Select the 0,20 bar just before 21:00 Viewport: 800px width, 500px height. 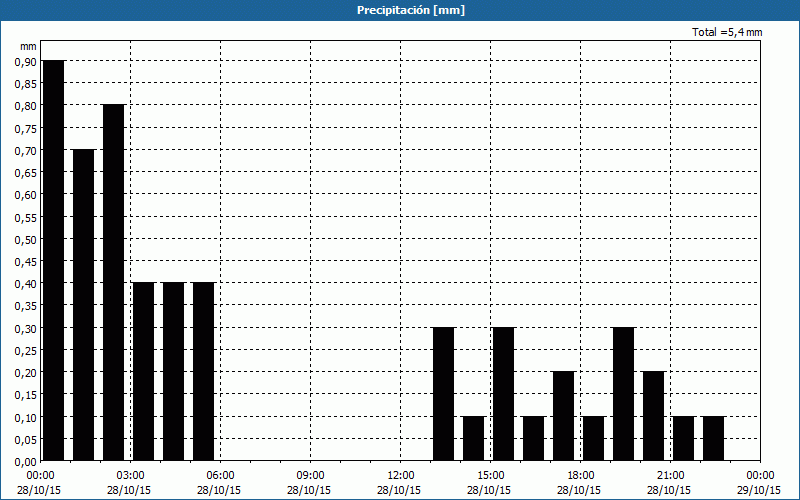pos(654,416)
